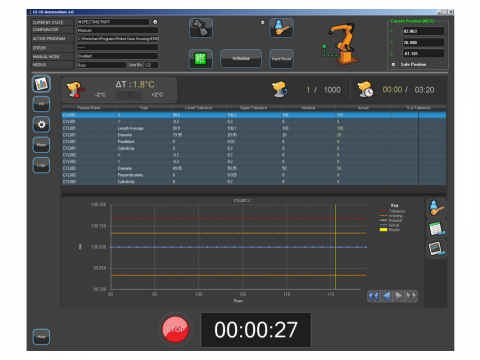Click the Line No field
Viewport: 480px width, 360px height.
click(151, 65)
